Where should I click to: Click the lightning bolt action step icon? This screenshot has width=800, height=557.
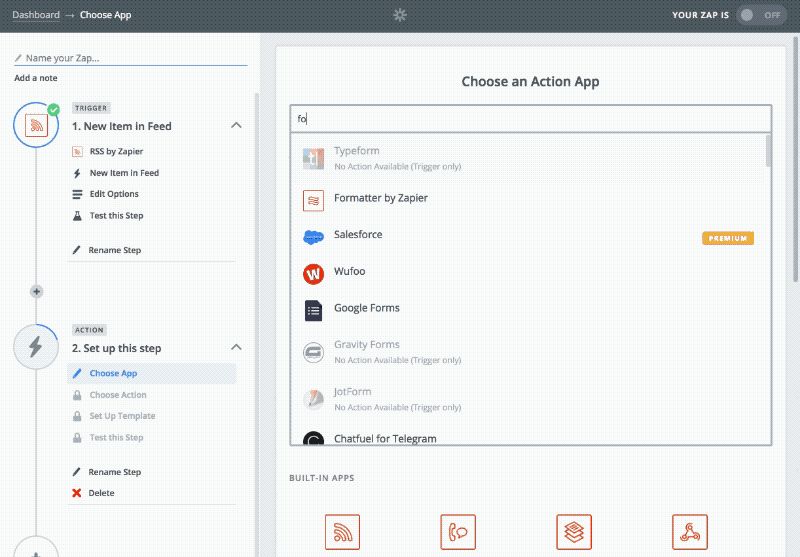coord(37,347)
